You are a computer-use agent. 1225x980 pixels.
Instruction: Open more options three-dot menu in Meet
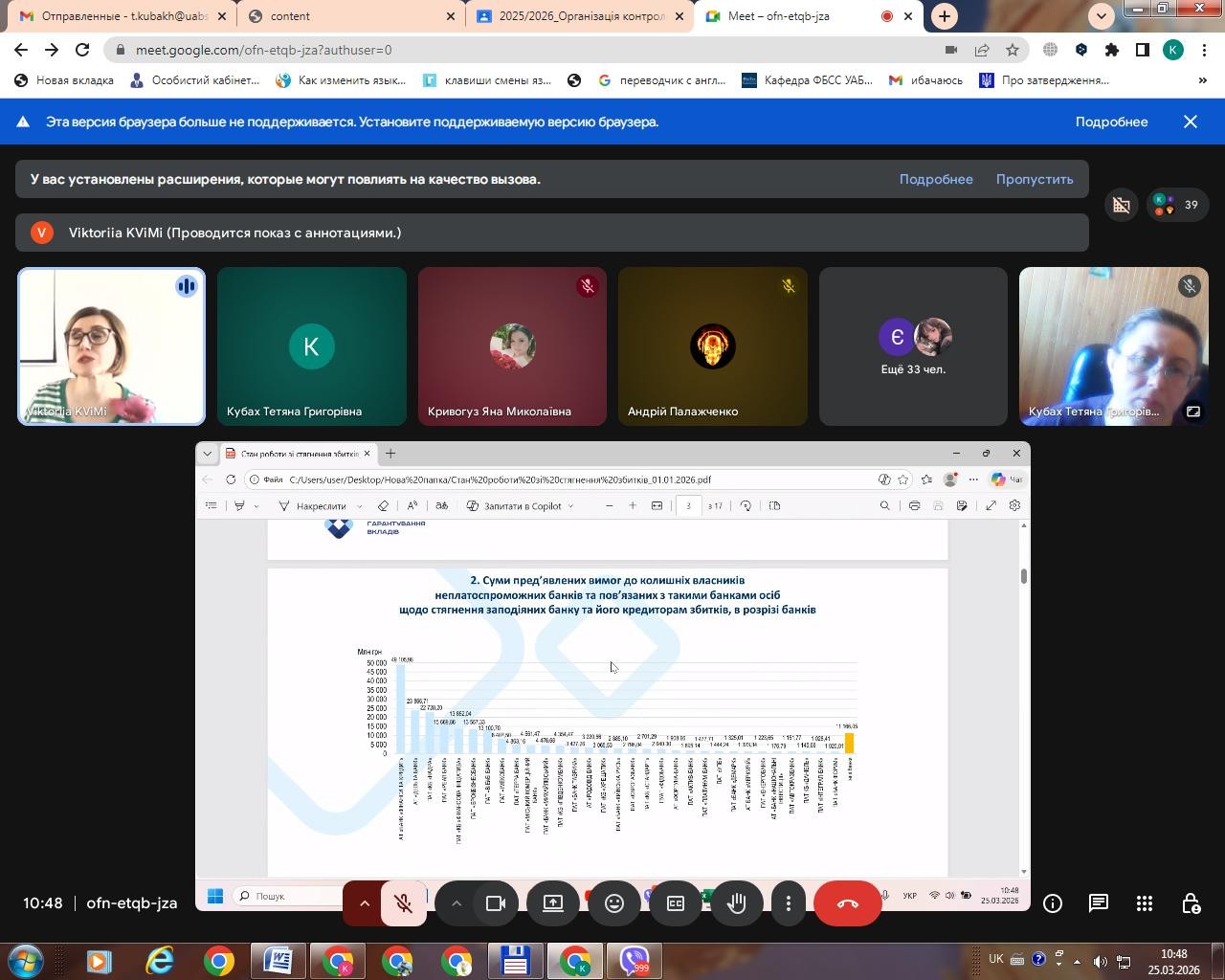(x=789, y=903)
